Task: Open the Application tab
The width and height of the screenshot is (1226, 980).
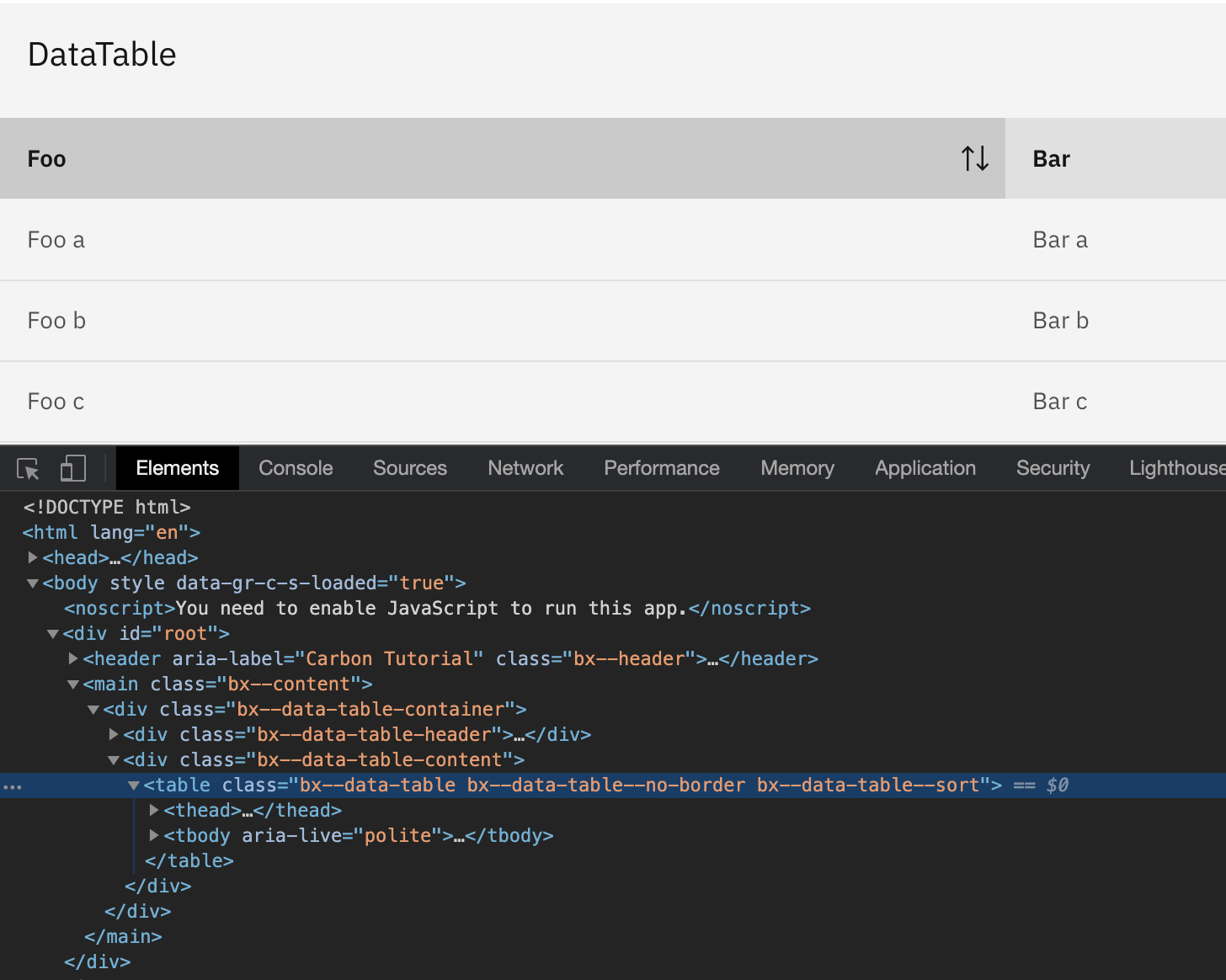Action: [x=925, y=468]
